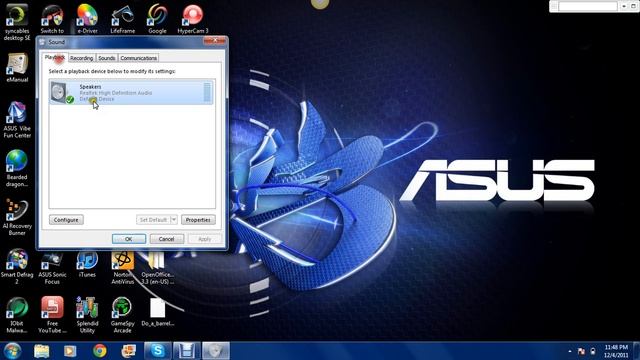Open Windows Explorer from taskbar
The height and width of the screenshot is (360, 640).
point(42,351)
